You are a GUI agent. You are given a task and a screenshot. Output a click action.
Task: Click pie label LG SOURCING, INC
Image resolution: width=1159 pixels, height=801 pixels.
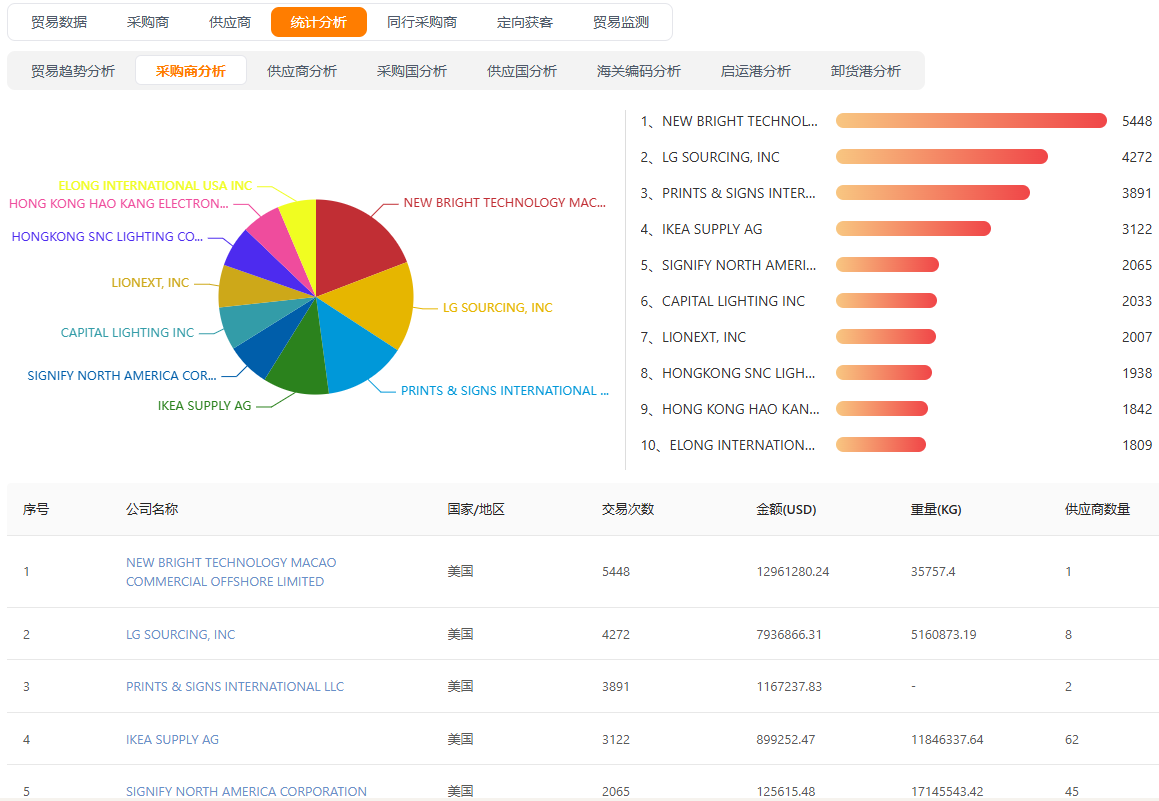pyautogui.click(x=497, y=307)
